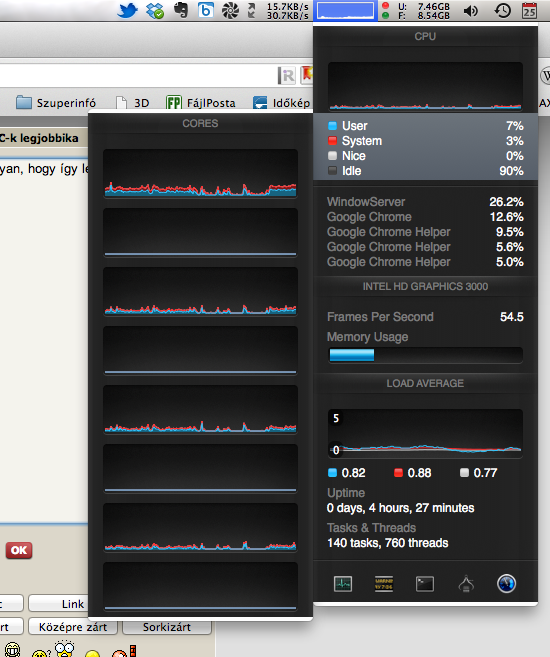Click the CORES panel header
Viewport: 550px width, 657px height.
[200, 124]
